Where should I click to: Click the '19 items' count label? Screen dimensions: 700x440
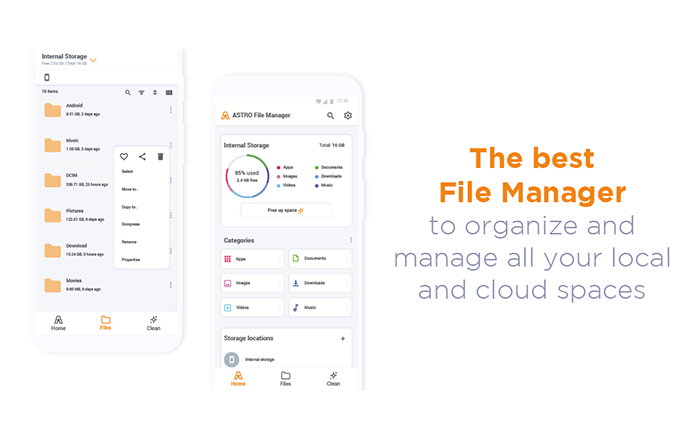pos(50,91)
